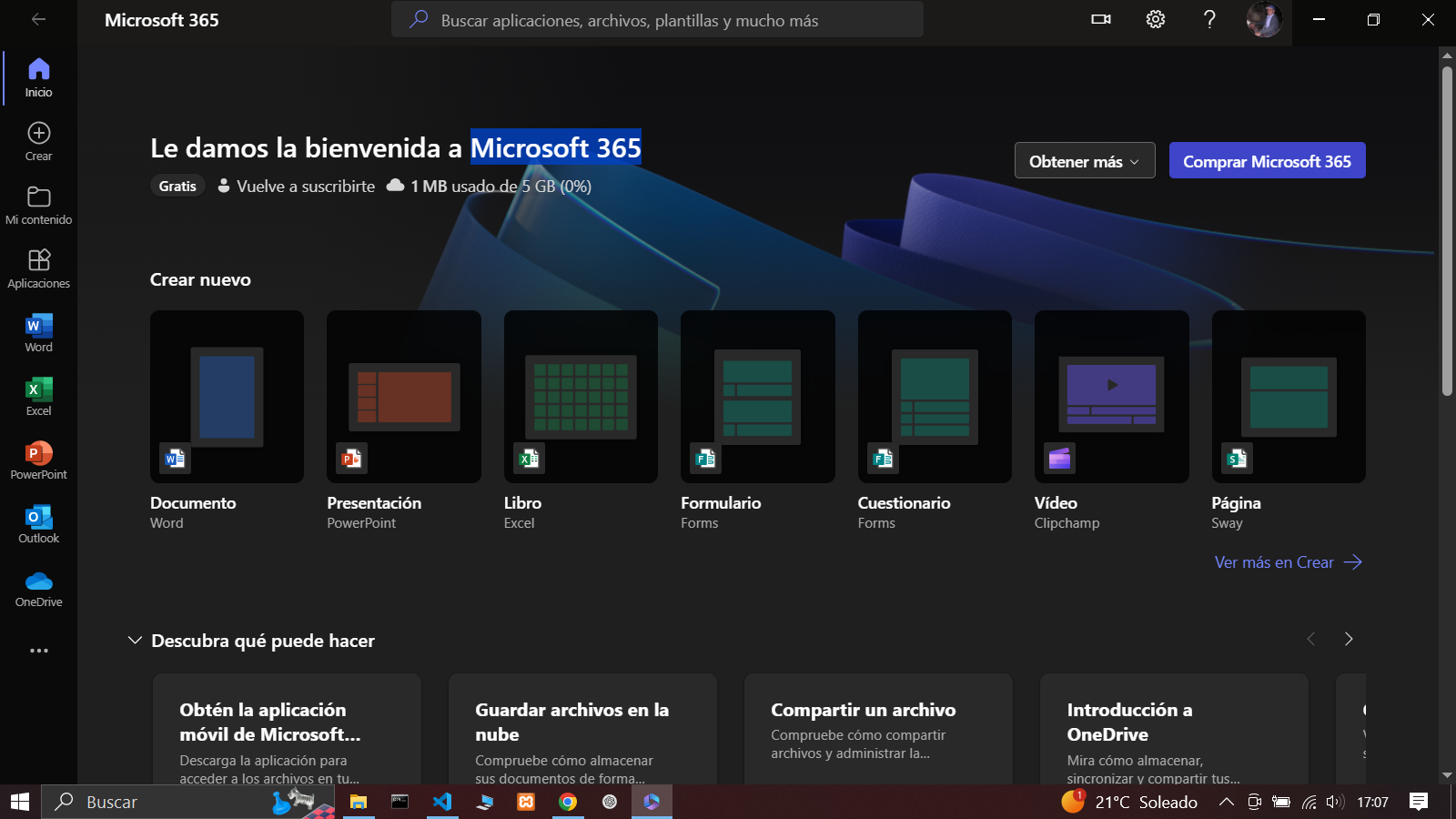Click Windows taskbar Buscar search box
The width and height of the screenshot is (1456, 819).
(188, 802)
